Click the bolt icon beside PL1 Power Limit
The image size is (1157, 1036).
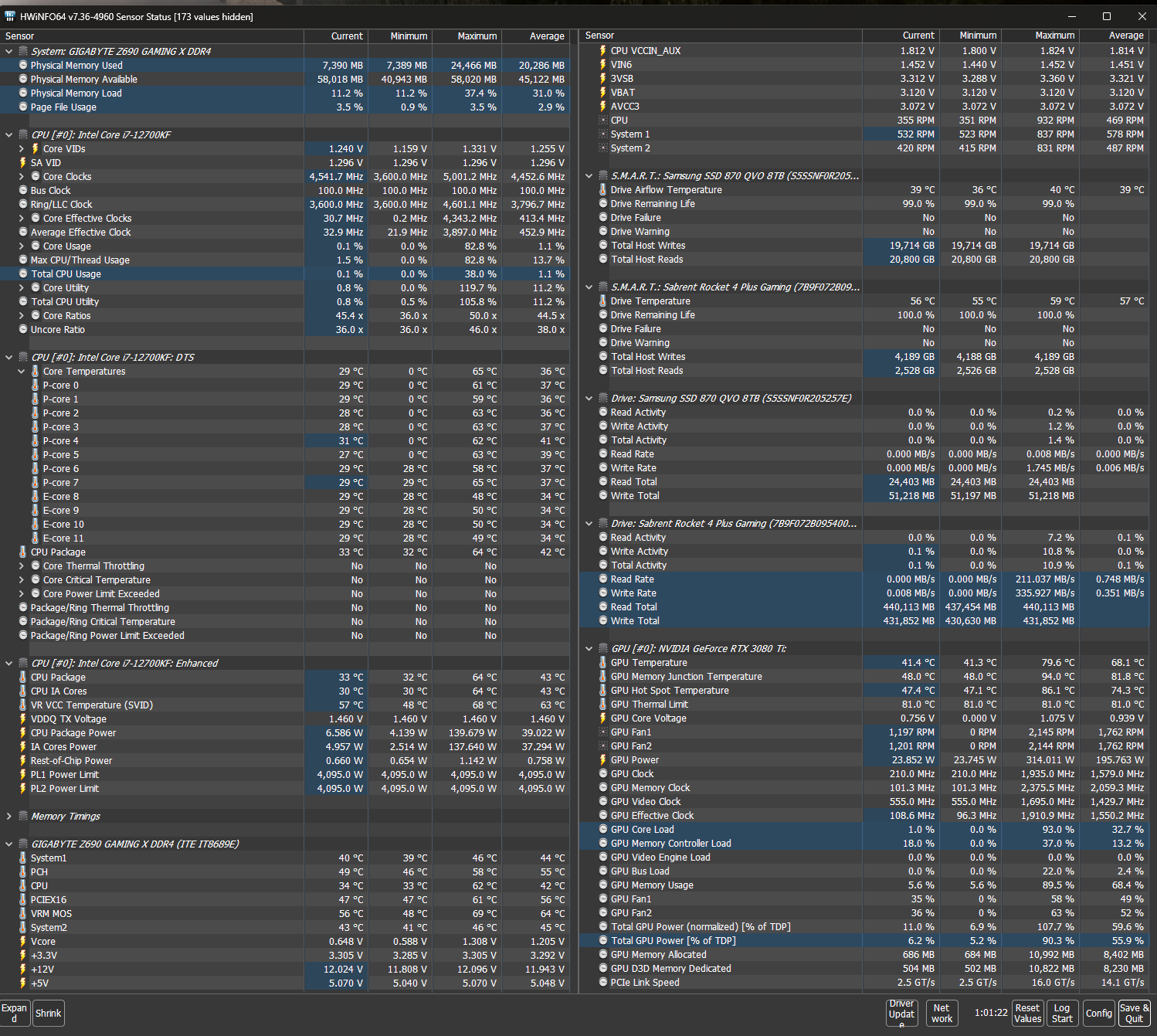point(23,775)
